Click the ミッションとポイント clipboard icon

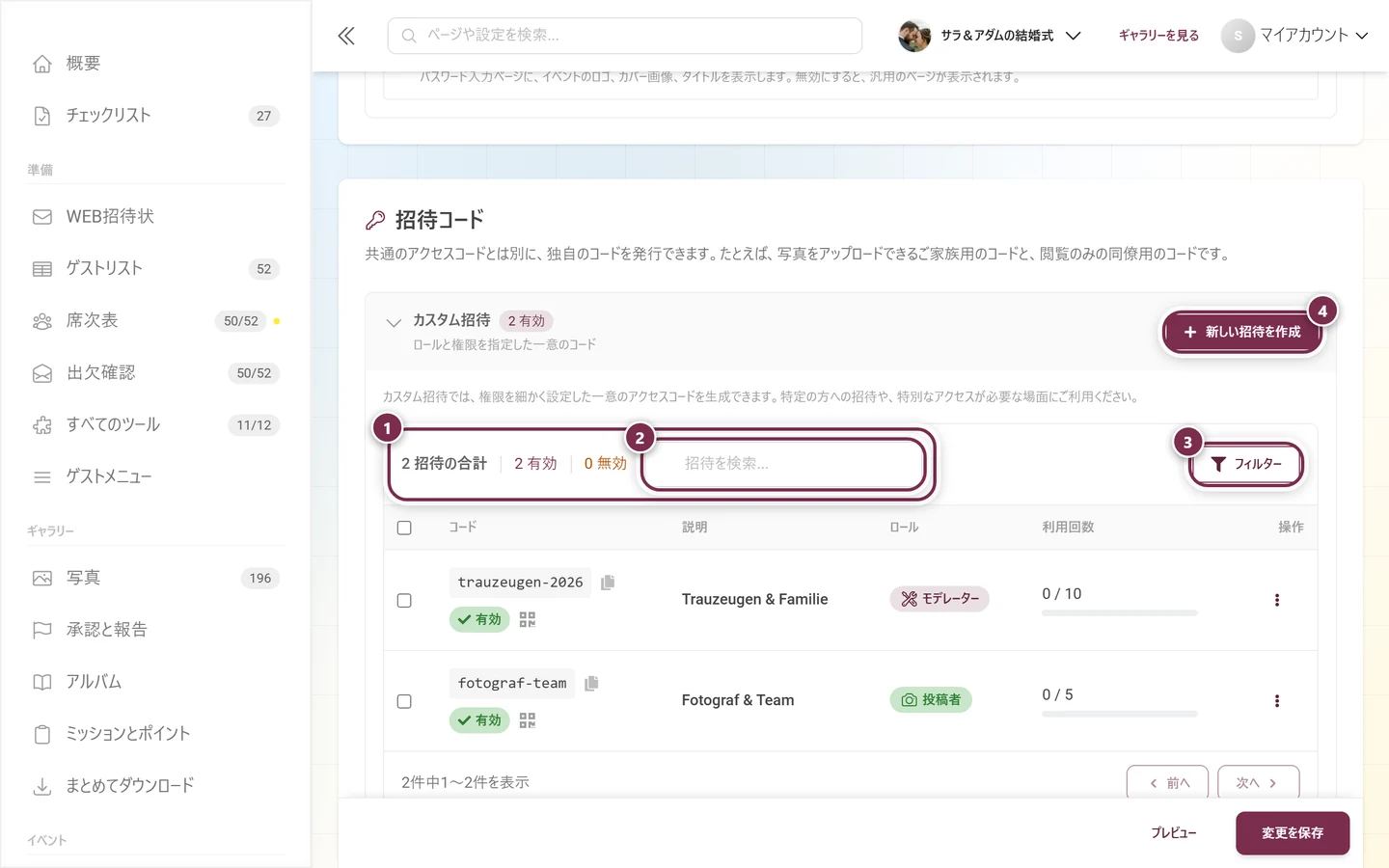tap(42, 734)
